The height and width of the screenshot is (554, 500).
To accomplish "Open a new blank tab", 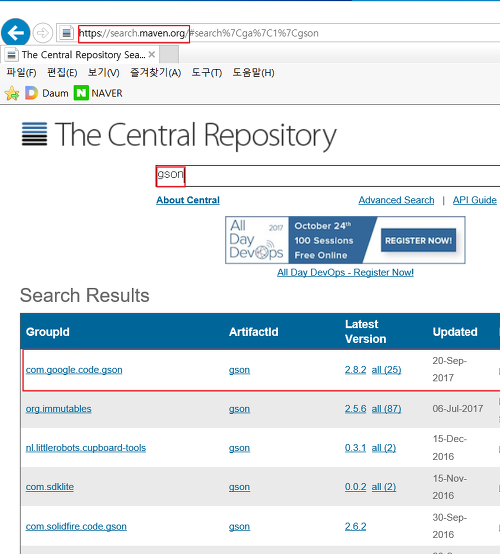I will [x=169, y=55].
